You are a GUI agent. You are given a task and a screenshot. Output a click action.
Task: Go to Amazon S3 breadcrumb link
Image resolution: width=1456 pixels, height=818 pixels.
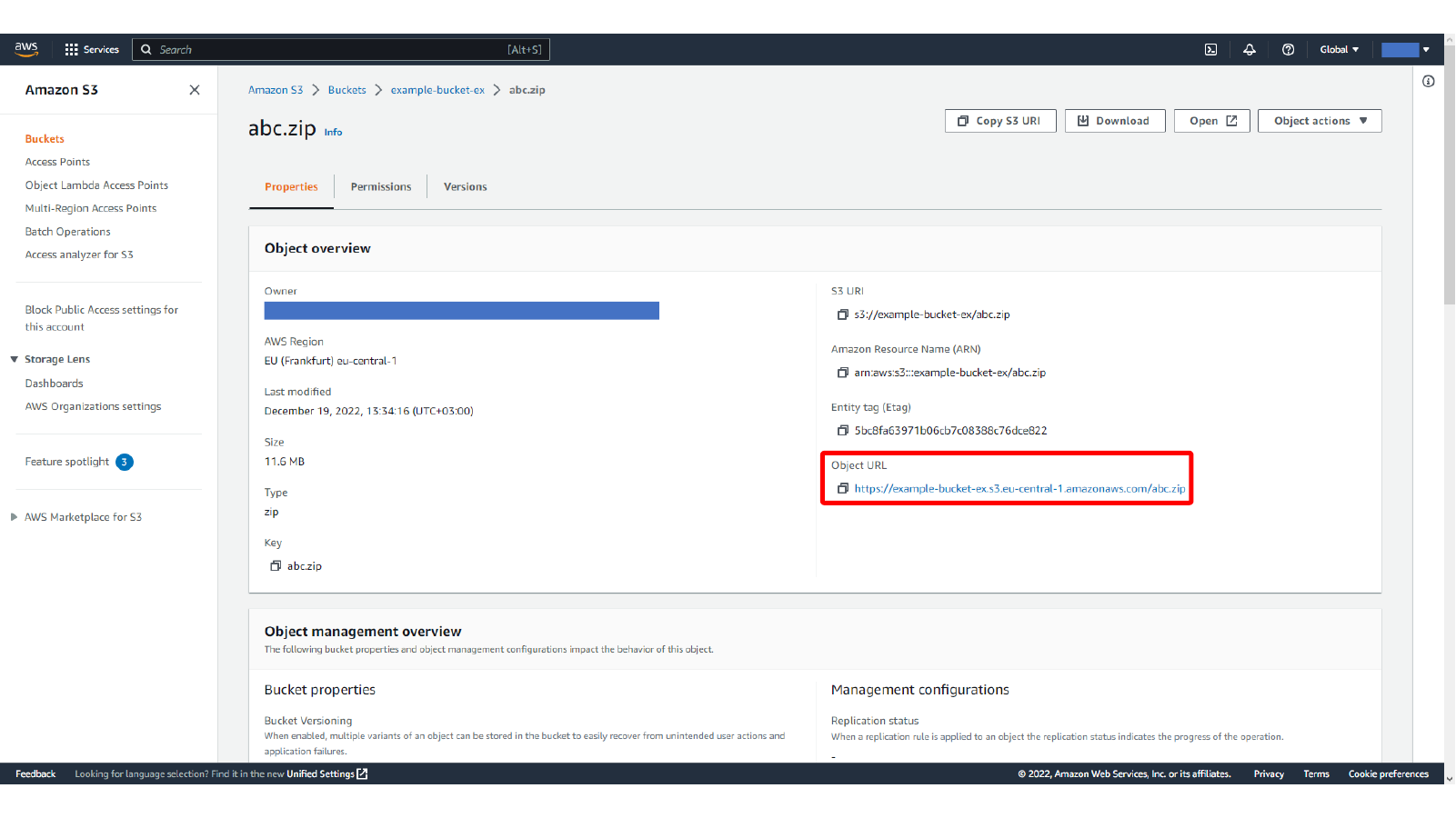[x=276, y=90]
